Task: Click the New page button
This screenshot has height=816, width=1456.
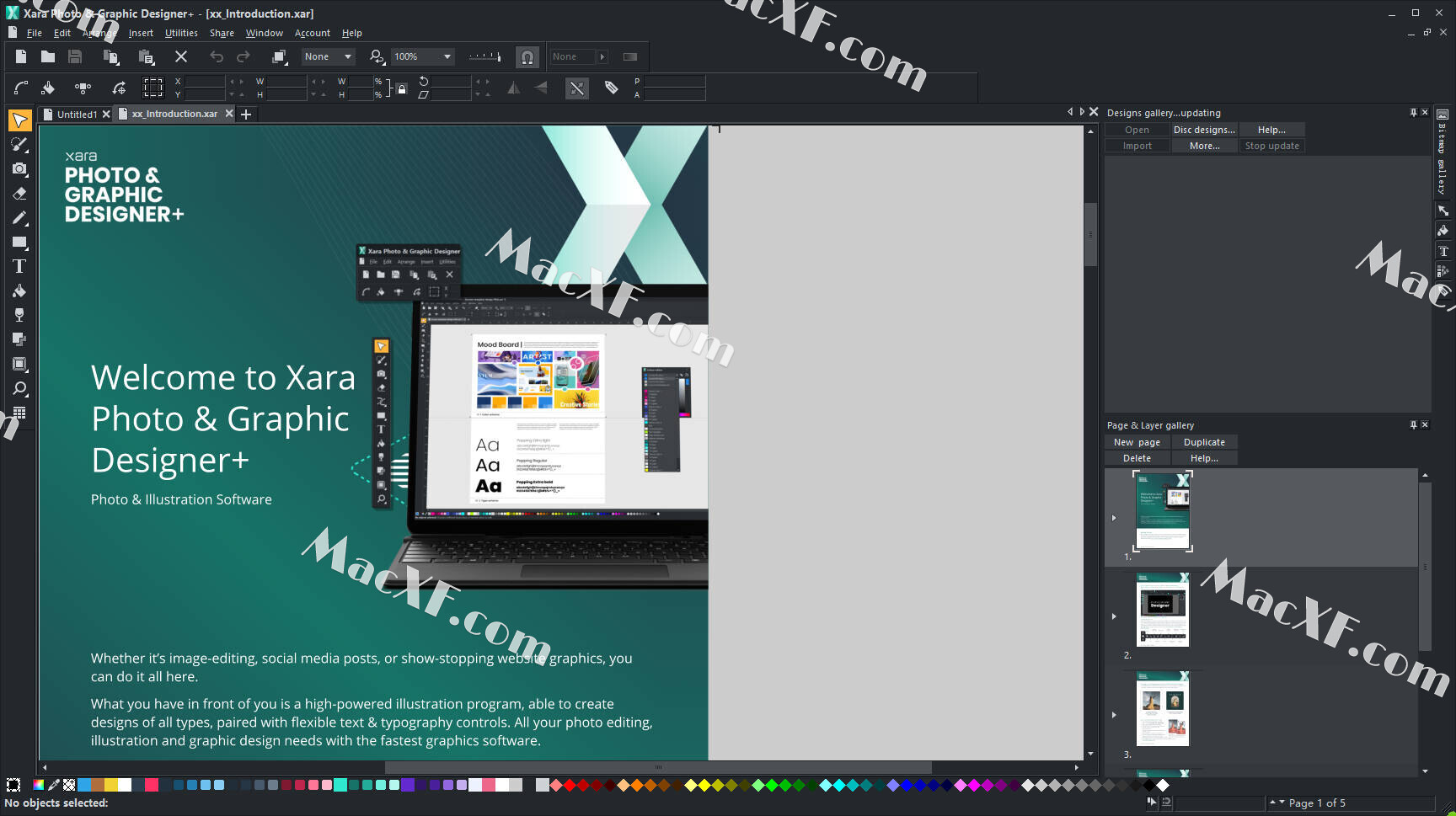Action: click(x=1137, y=442)
